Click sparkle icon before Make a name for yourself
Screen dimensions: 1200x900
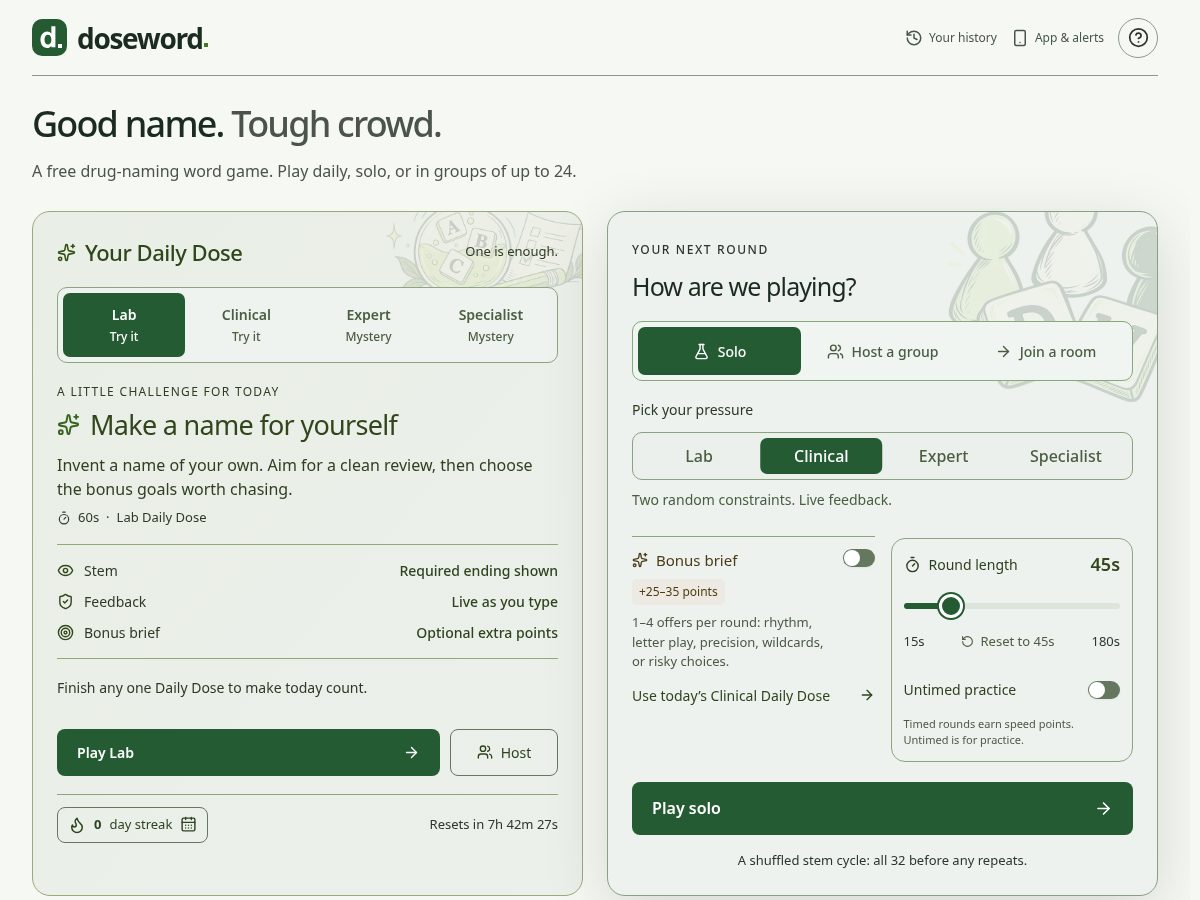69,425
